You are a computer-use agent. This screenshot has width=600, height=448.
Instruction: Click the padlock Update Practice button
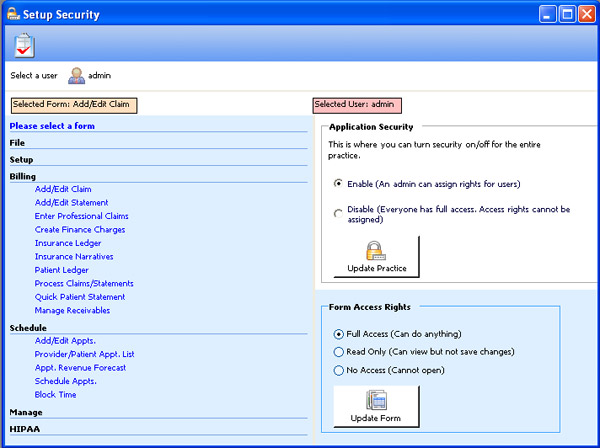click(x=376, y=257)
